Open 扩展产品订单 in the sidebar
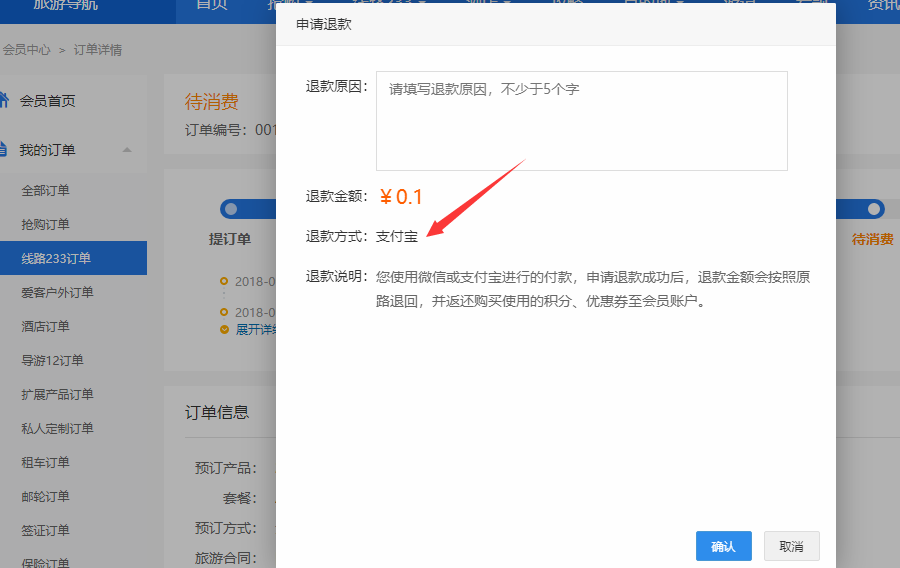The width and height of the screenshot is (900, 568). 57,395
